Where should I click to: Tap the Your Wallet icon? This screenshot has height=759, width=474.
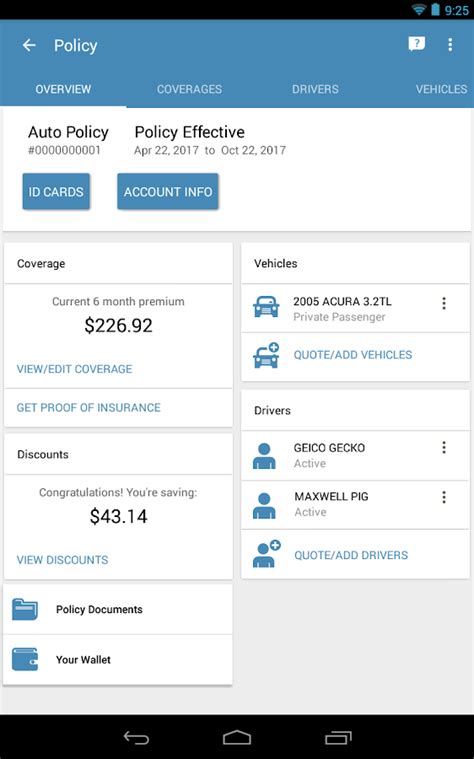(25, 659)
